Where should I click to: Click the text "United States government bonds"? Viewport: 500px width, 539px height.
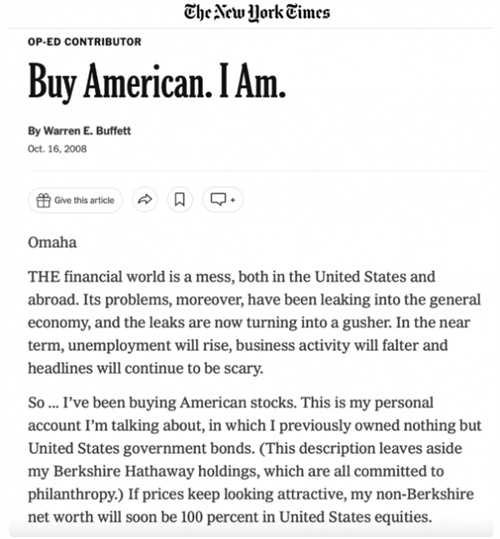[141, 449]
